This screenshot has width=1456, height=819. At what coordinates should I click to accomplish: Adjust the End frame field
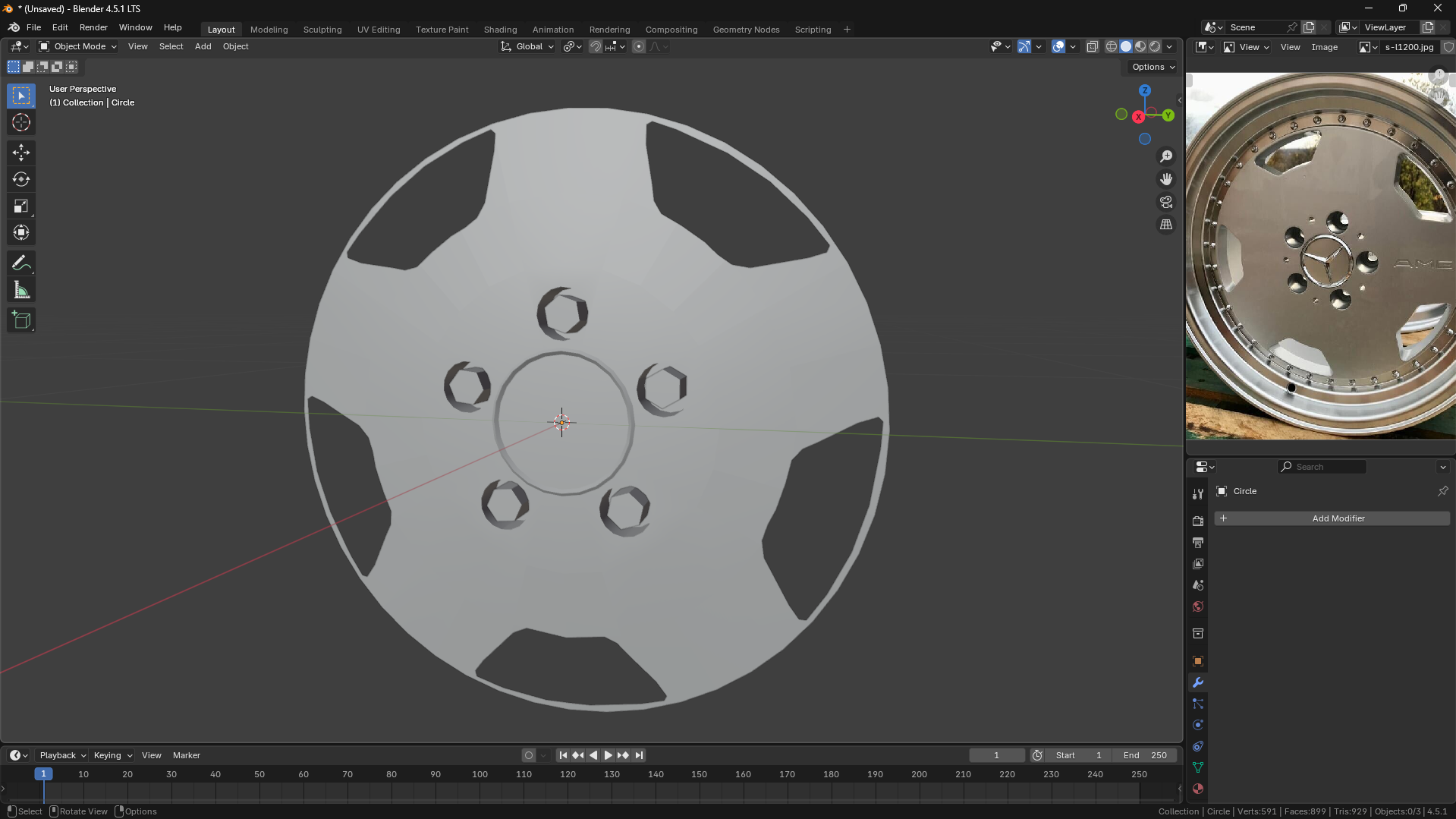pyautogui.click(x=1145, y=755)
